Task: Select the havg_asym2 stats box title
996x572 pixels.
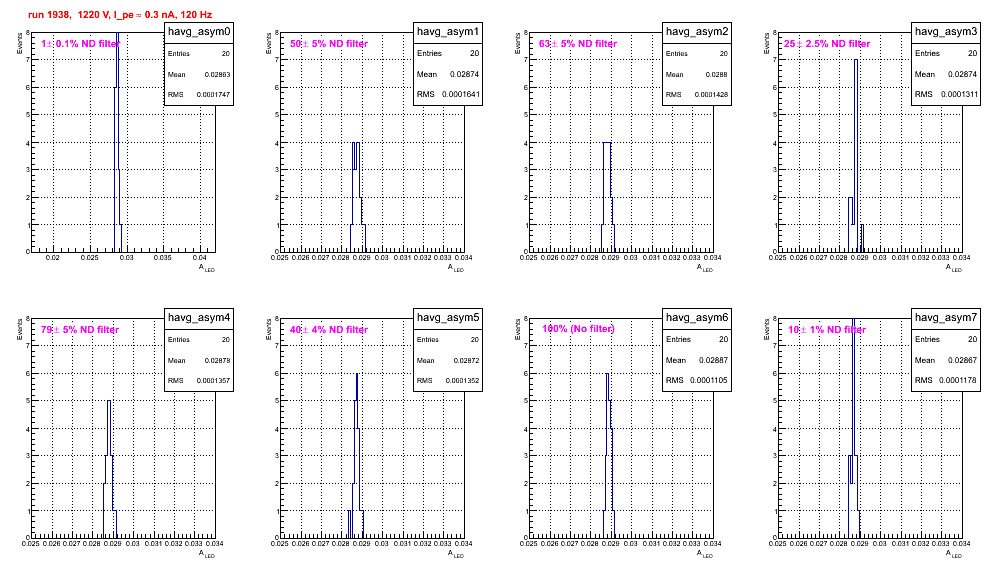Action: pos(697,32)
